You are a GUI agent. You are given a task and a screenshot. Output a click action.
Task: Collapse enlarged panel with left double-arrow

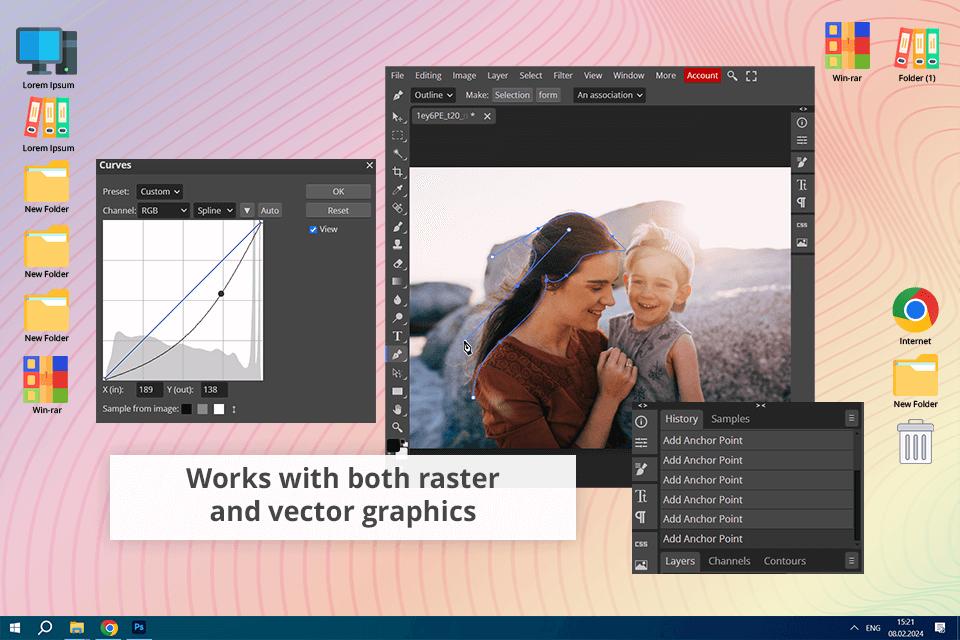642,405
